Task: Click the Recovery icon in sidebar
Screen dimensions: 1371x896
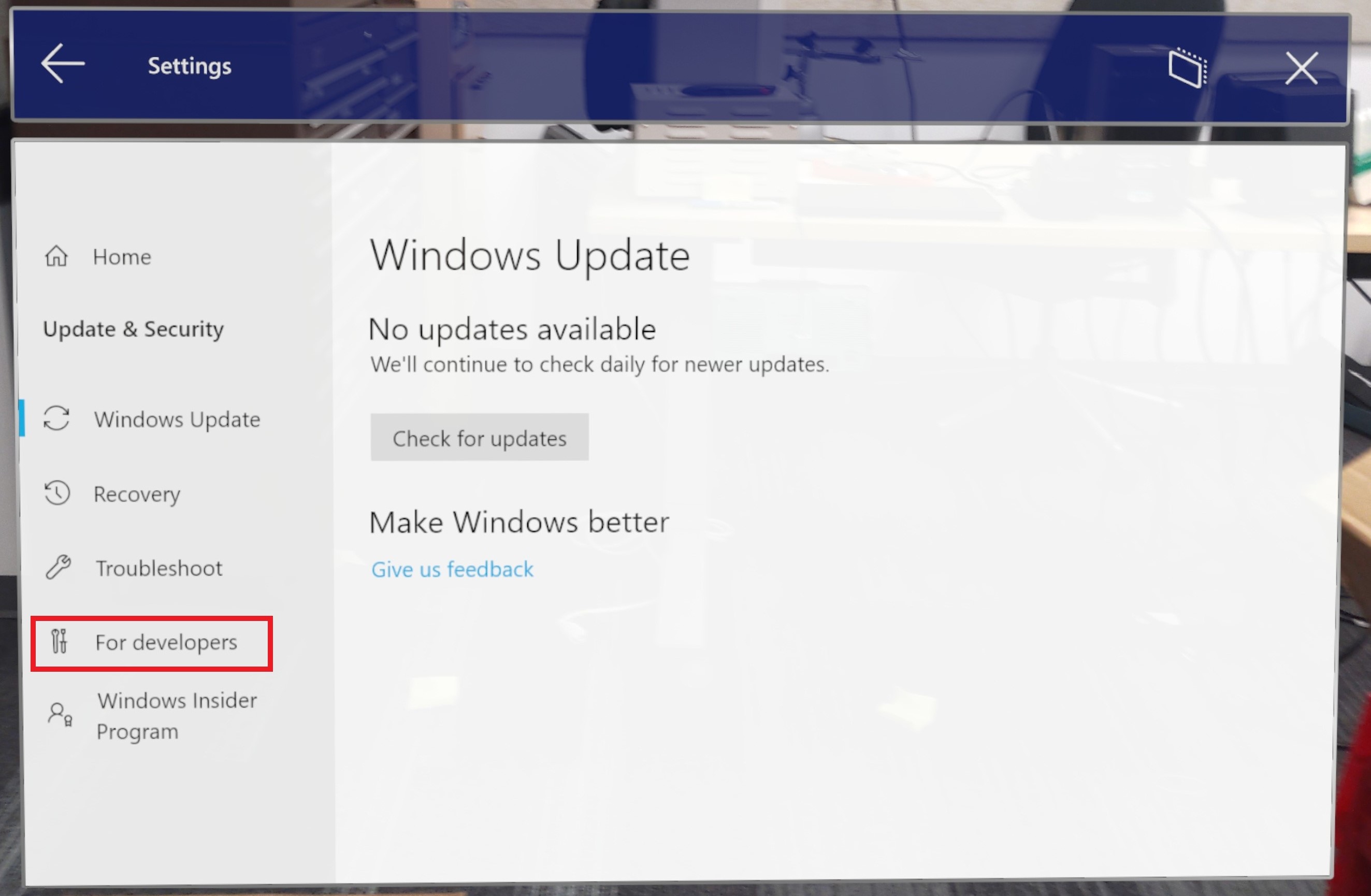Action: click(58, 493)
